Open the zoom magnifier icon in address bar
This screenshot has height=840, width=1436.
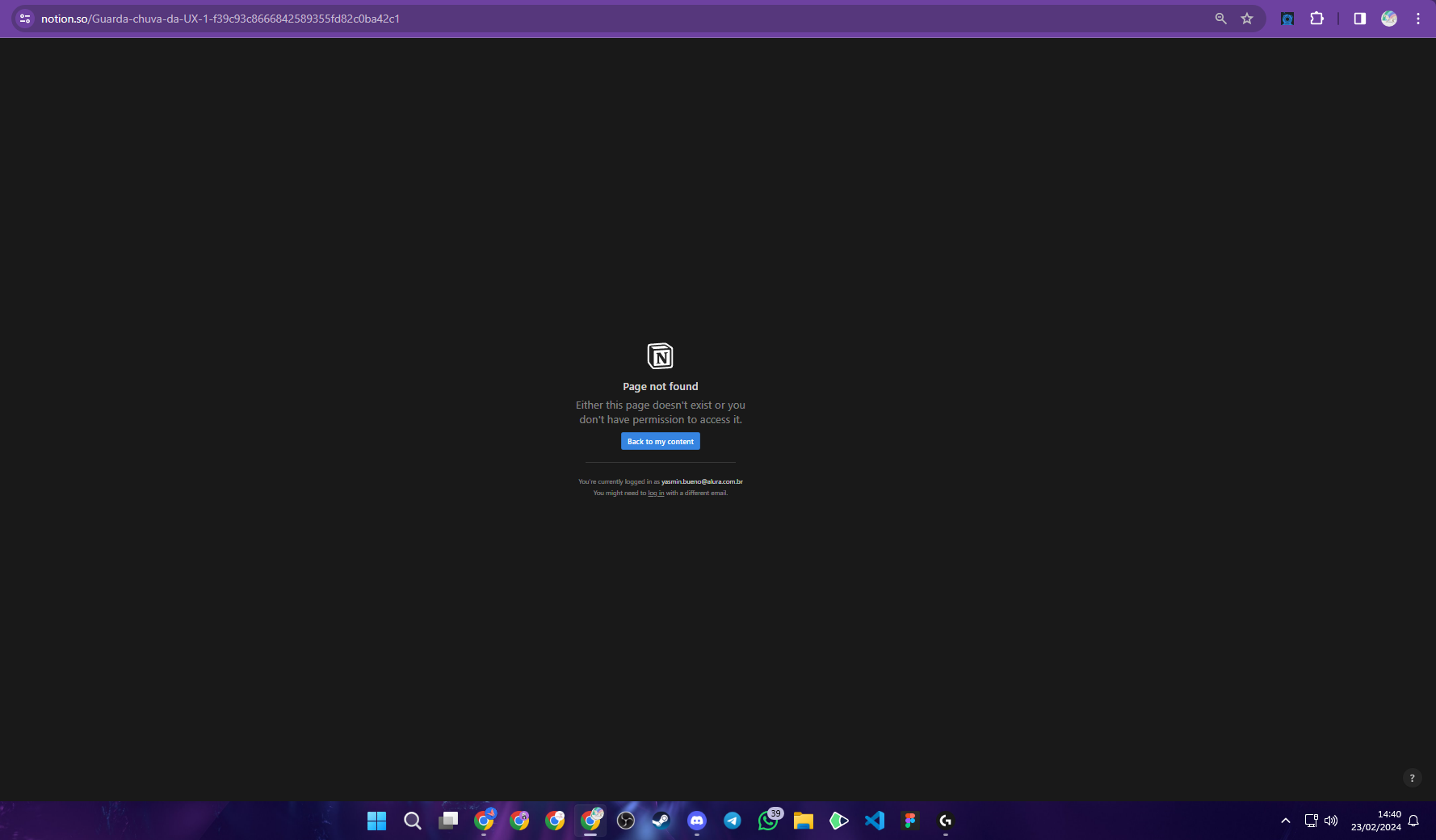[x=1221, y=19]
